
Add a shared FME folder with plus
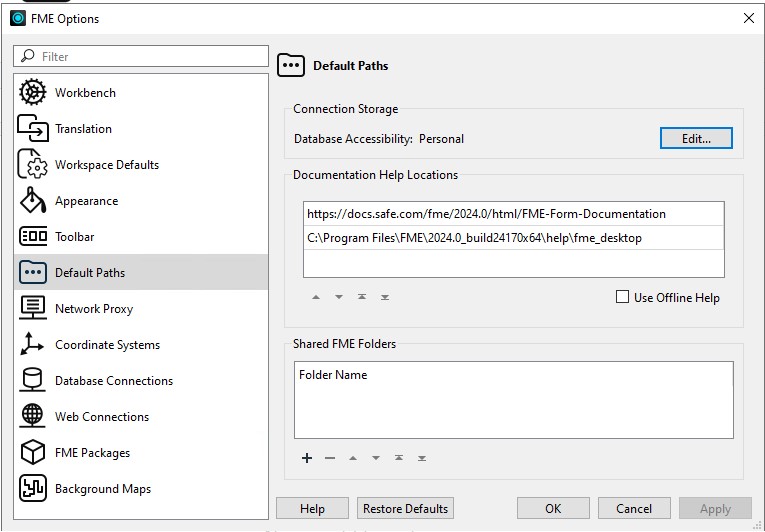[x=307, y=458]
